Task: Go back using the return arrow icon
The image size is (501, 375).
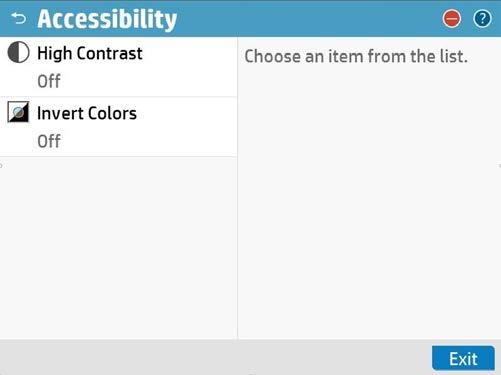Action: point(19,18)
